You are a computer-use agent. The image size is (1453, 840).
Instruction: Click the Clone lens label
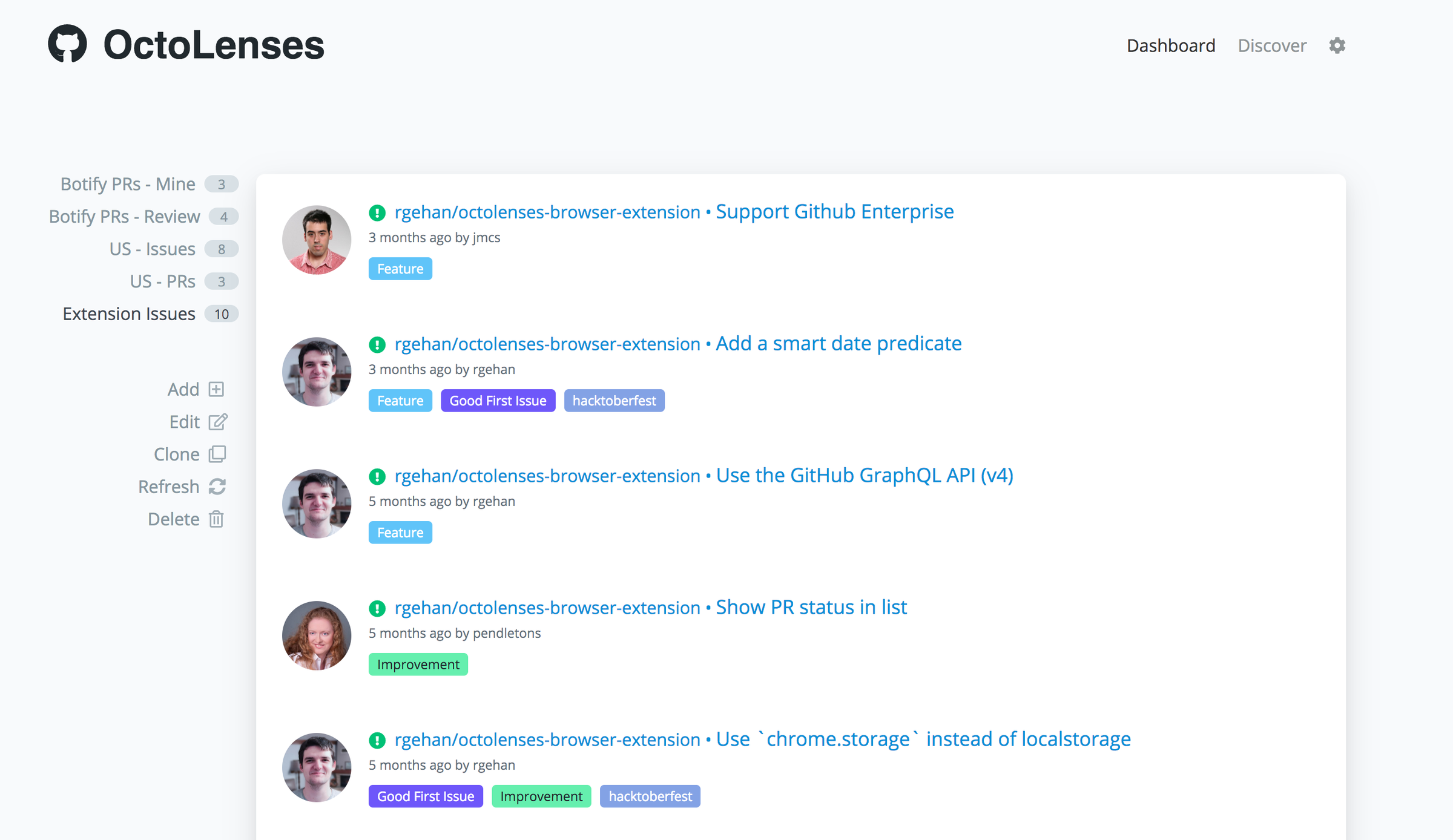tap(176, 454)
